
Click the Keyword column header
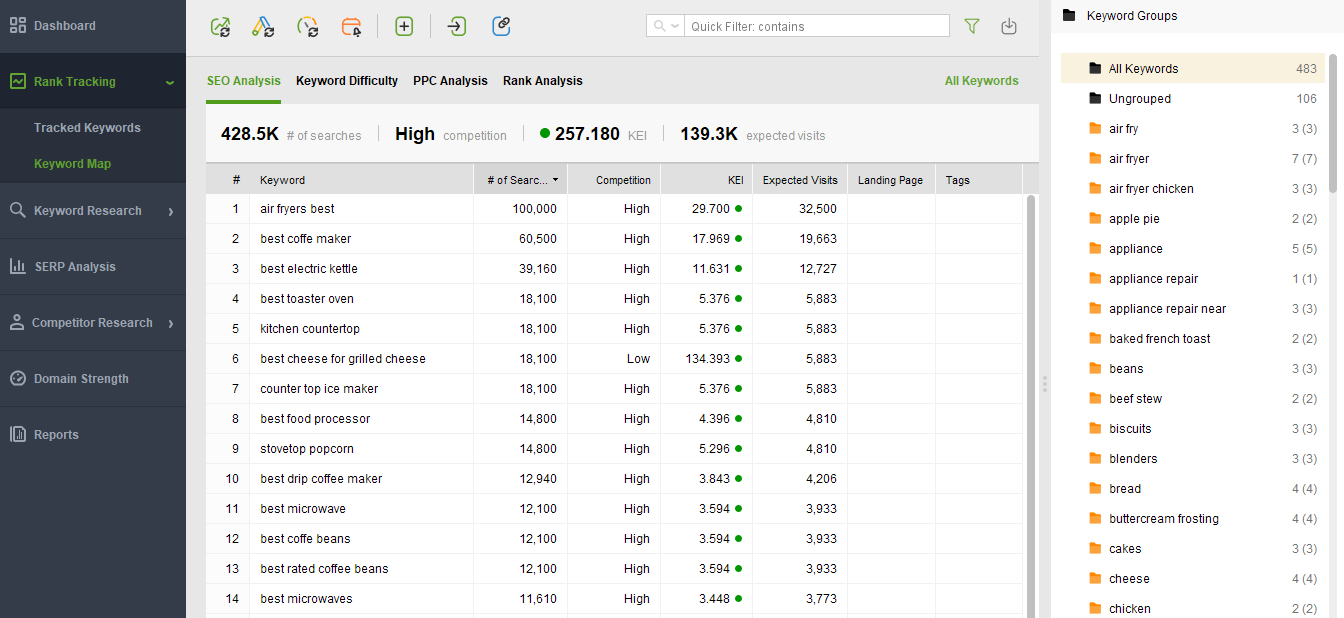coord(361,180)
